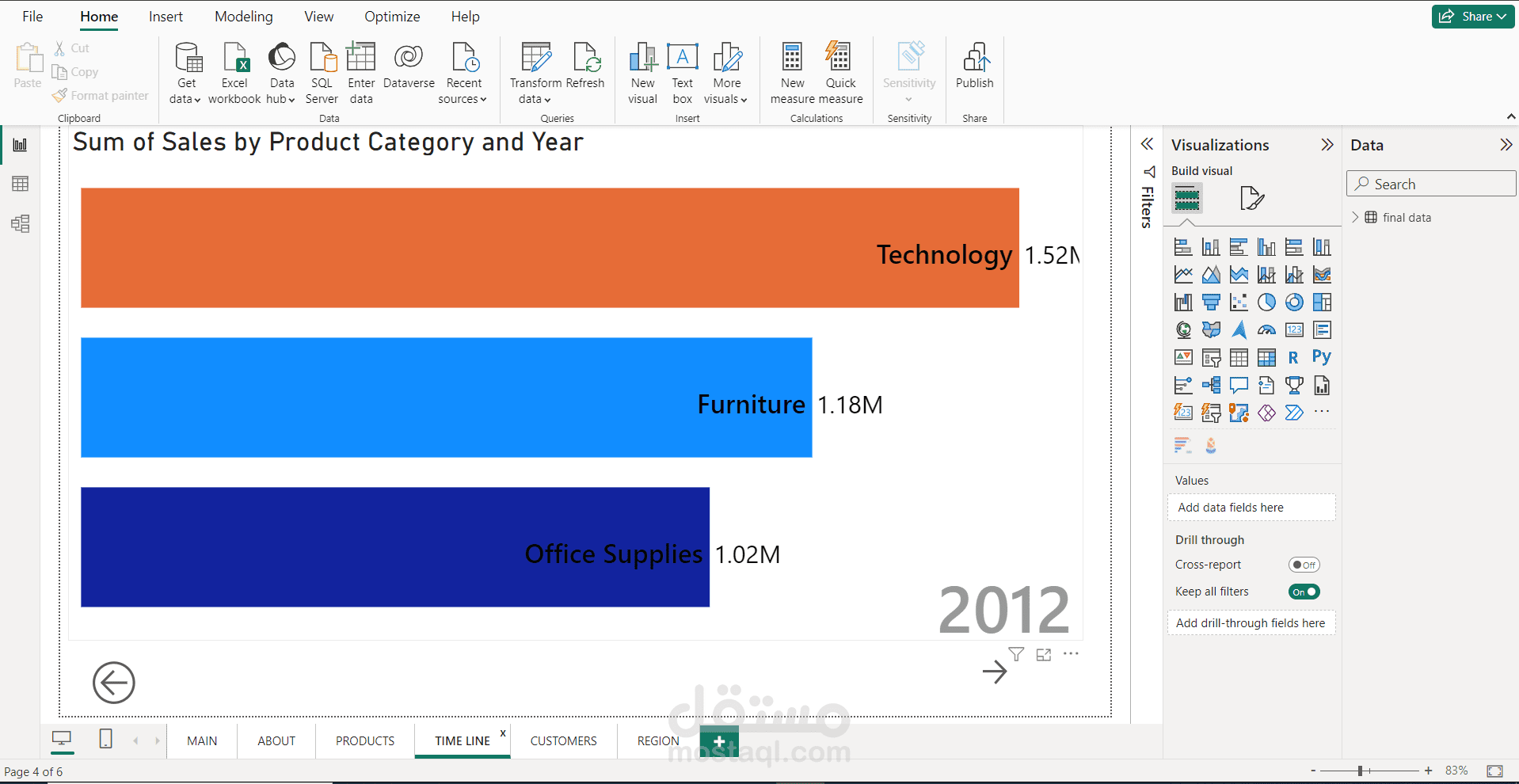Switch to Model view in left sidebar

click(21, 223)
